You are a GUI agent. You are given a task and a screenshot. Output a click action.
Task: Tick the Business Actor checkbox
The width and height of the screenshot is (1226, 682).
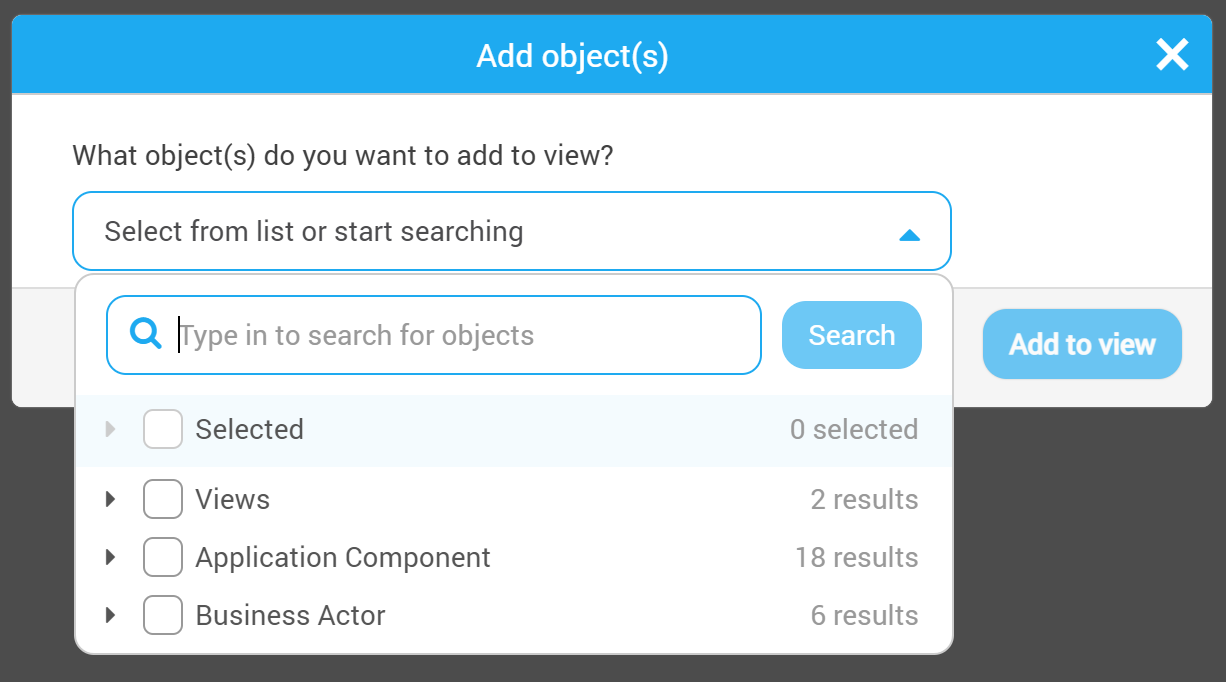coord(163,615)
